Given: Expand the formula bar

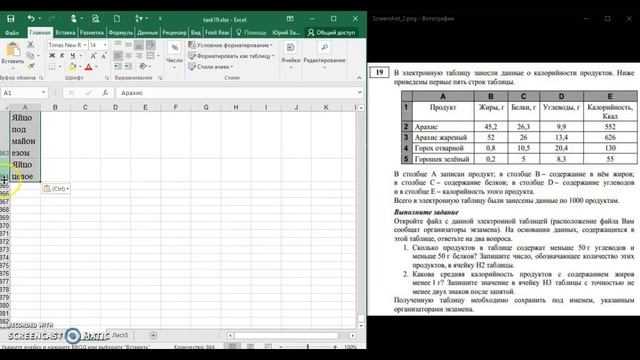Looking at the screenshot, I should (359, 93).
